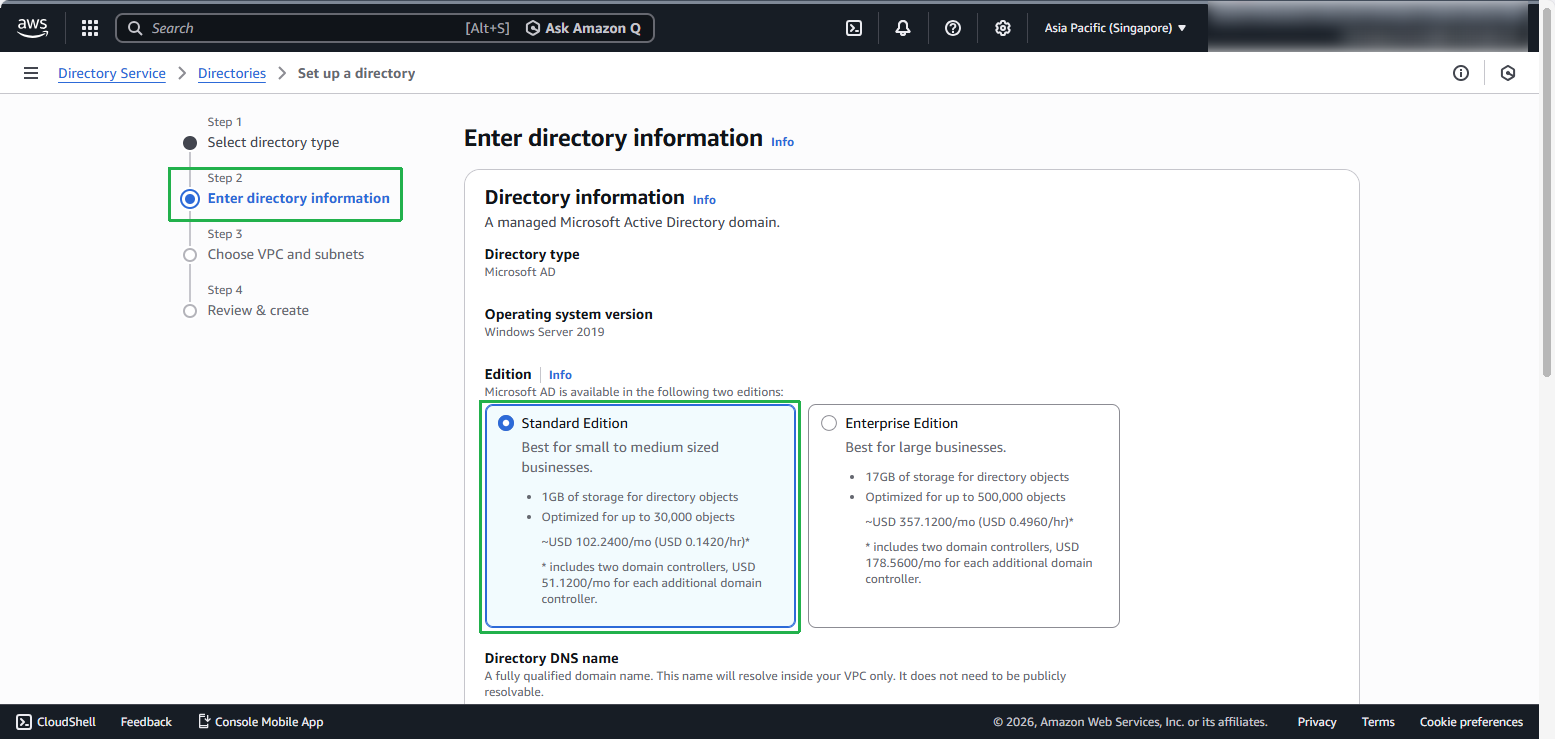This screenshot has width=1555, height=739.
Task: Click the search input field
Action: click(x=300, y=28)
